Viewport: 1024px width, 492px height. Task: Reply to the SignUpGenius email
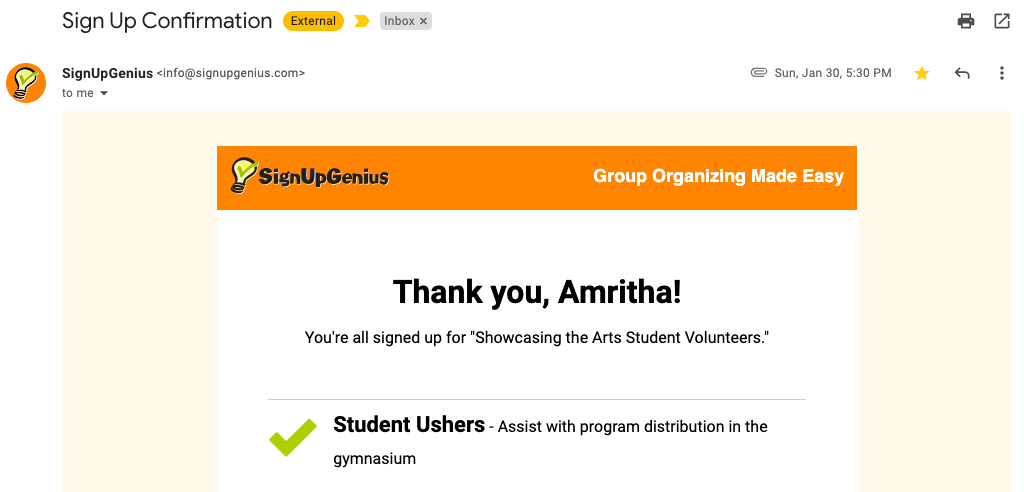[x=962, y=73]
